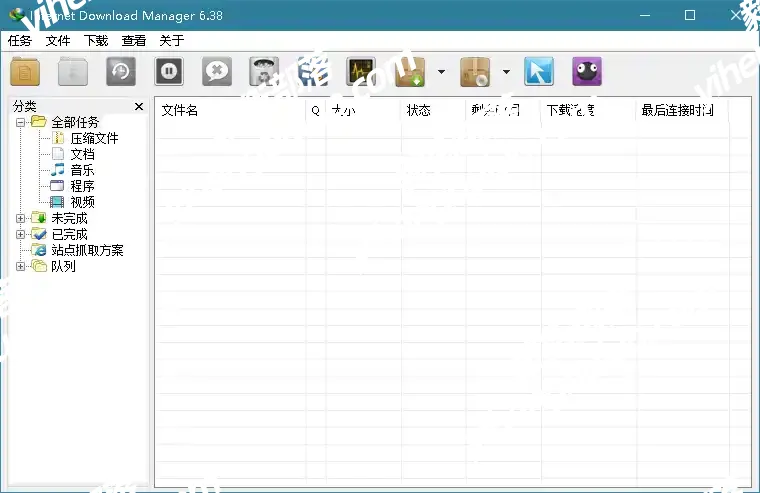
Task: Expand the 未完成 tree node
Action: [x=20, y=218]
